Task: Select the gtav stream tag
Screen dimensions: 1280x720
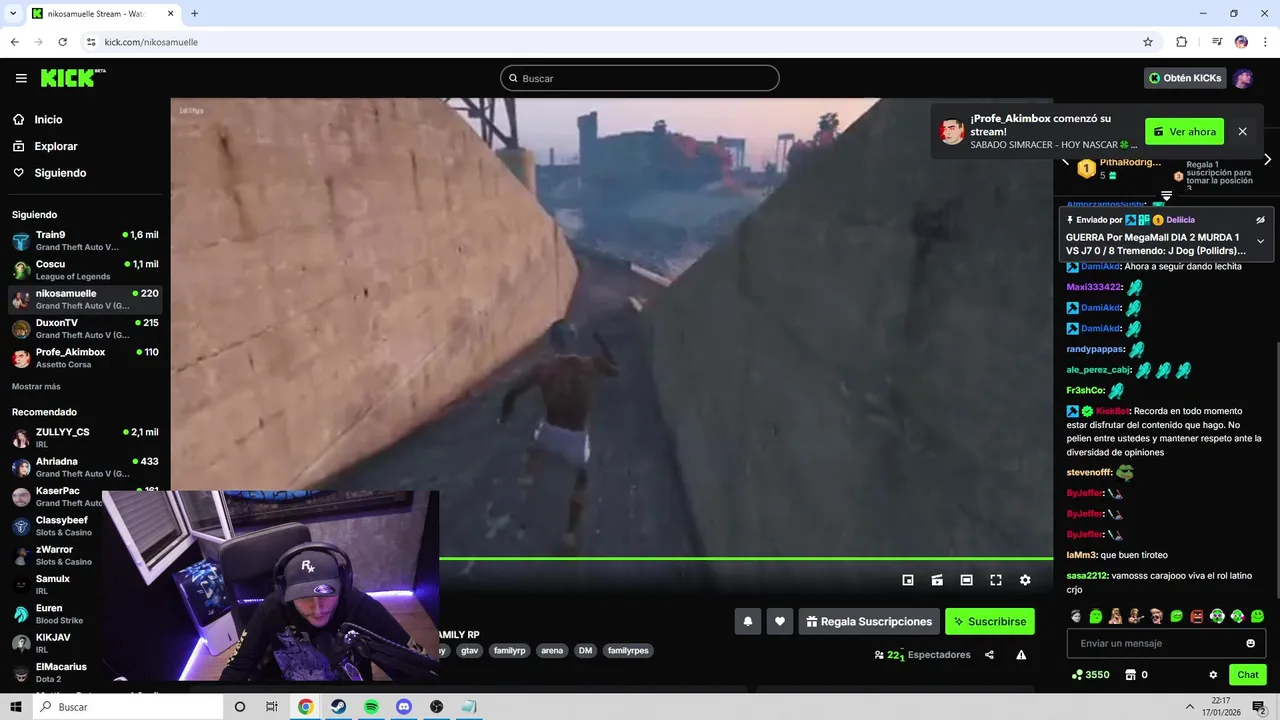Action: (469, 651)
